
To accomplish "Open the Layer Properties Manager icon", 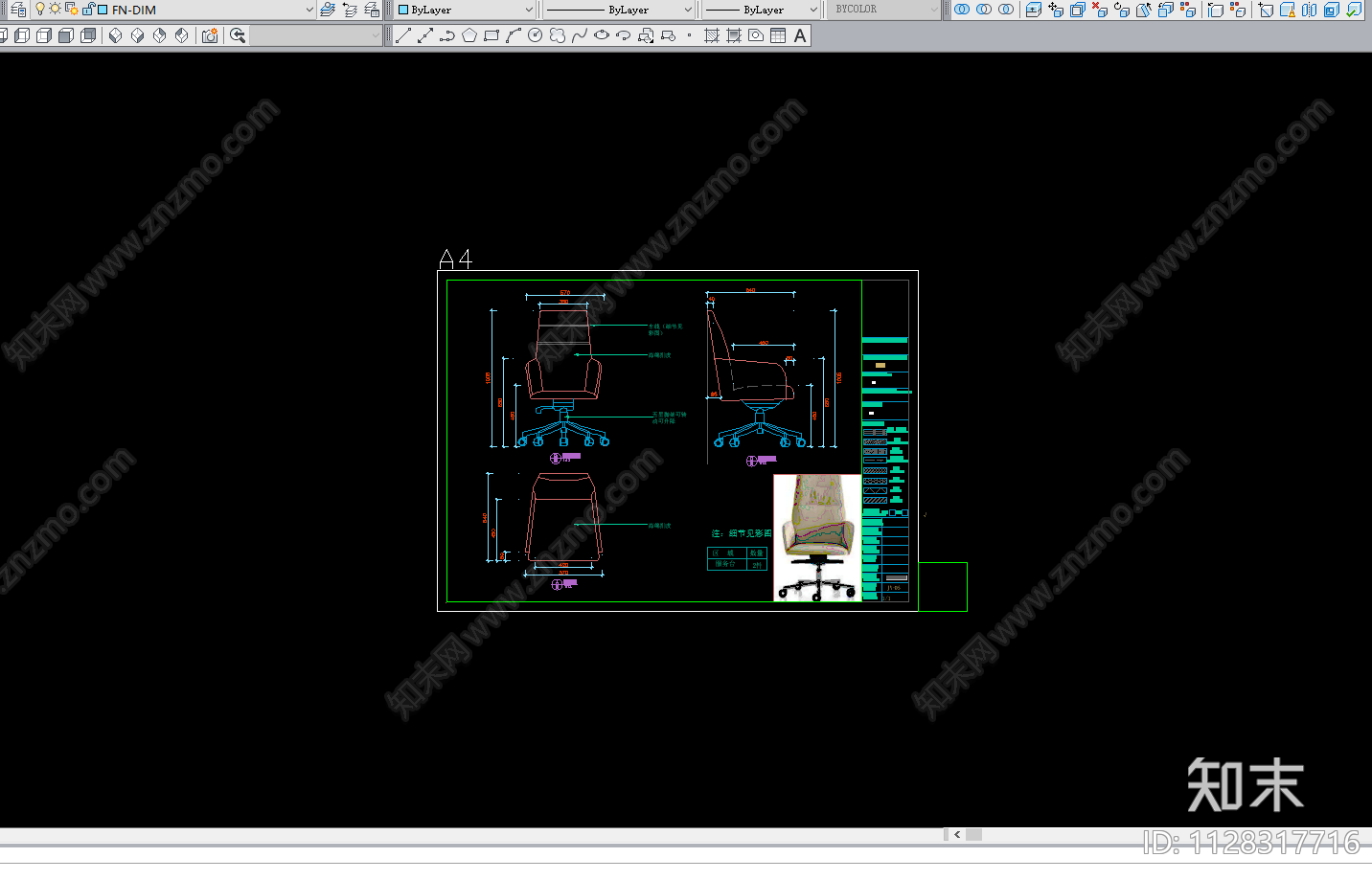I will click(x=18, y=10).
